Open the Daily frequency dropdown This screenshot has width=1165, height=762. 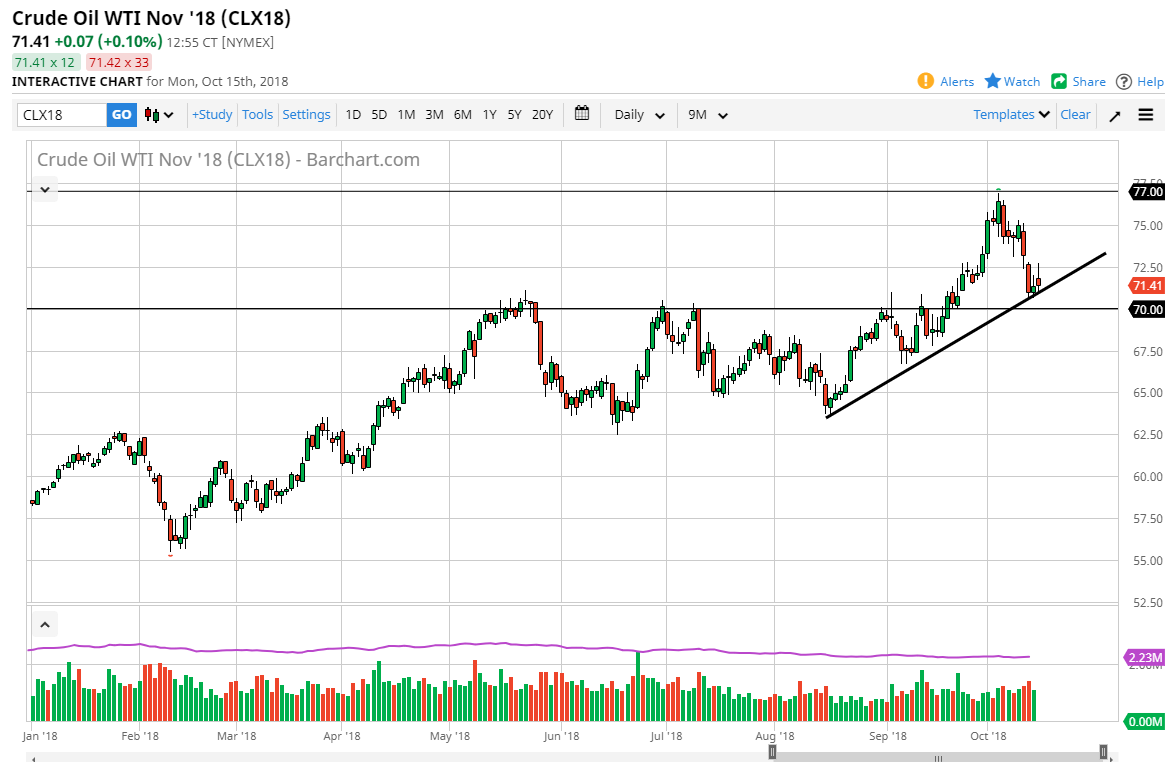click(x=638, y=114)
